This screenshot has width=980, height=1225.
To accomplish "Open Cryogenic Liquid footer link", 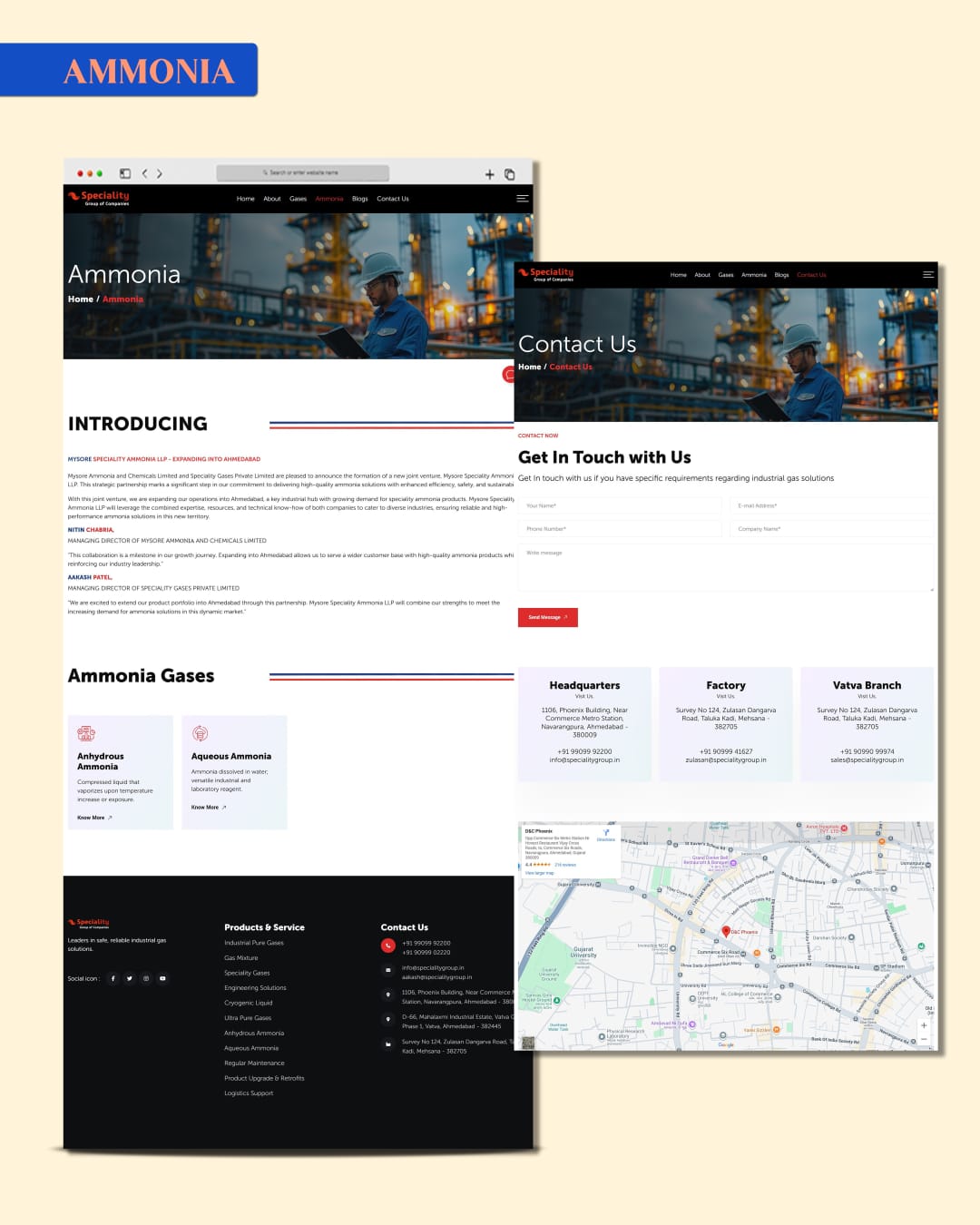I will 249,1003.
